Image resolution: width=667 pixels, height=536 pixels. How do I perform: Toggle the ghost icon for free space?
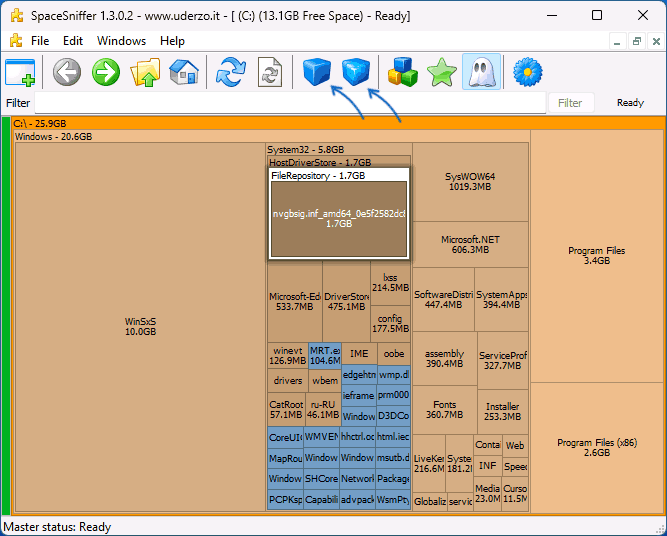(480, 72)
